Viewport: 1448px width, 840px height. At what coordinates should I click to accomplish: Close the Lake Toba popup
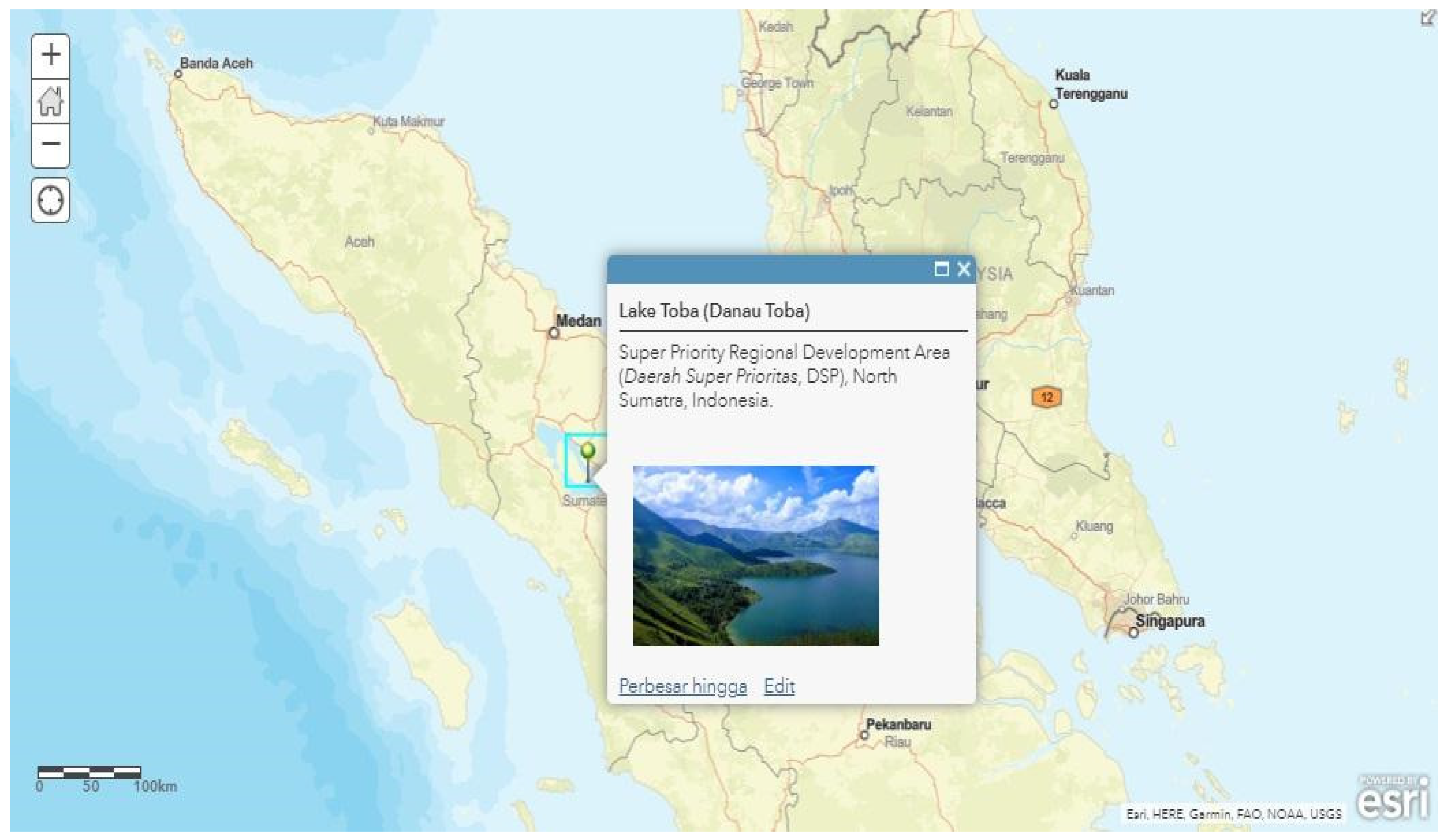[964, 269]
